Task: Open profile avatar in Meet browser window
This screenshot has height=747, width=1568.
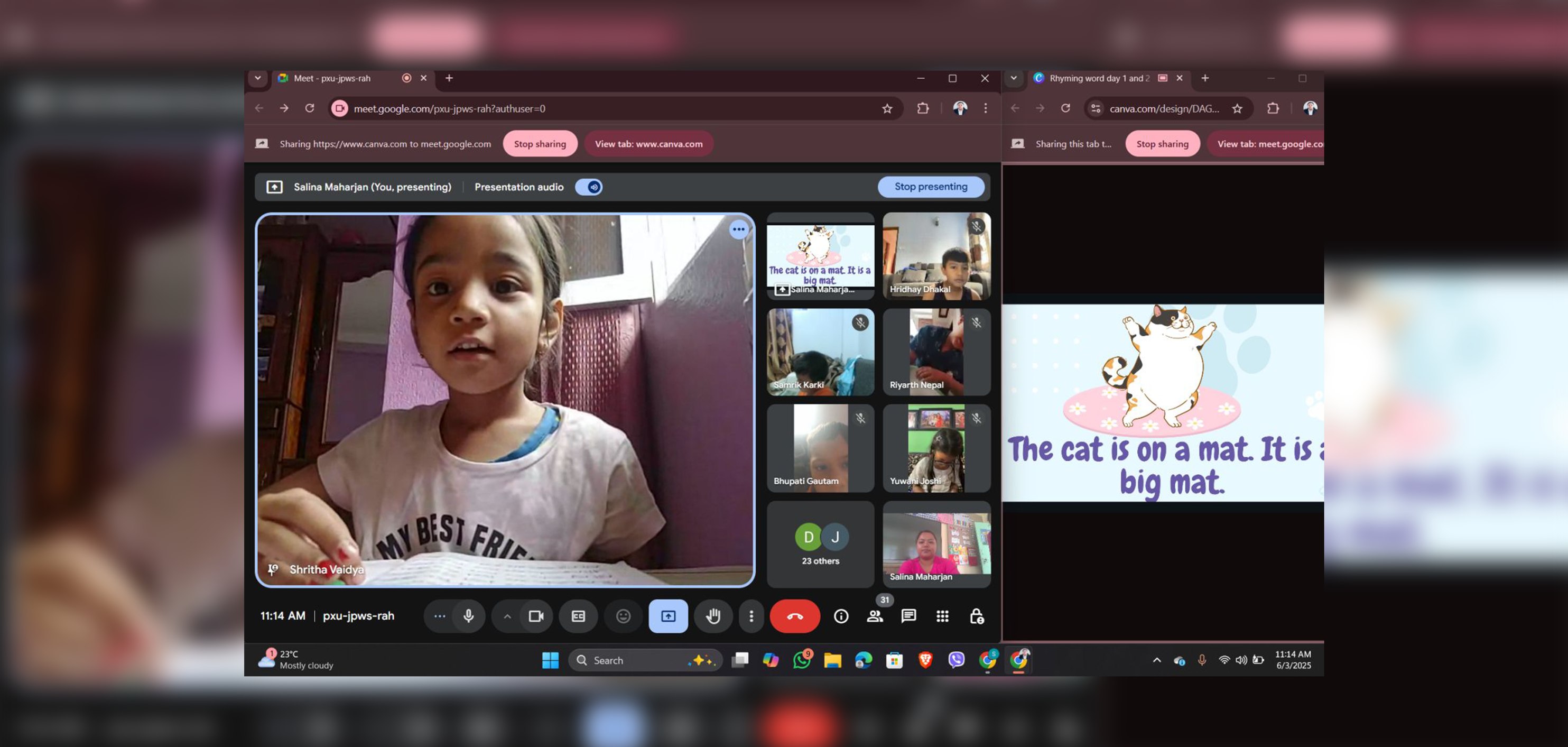Action: tap(960, 108)
